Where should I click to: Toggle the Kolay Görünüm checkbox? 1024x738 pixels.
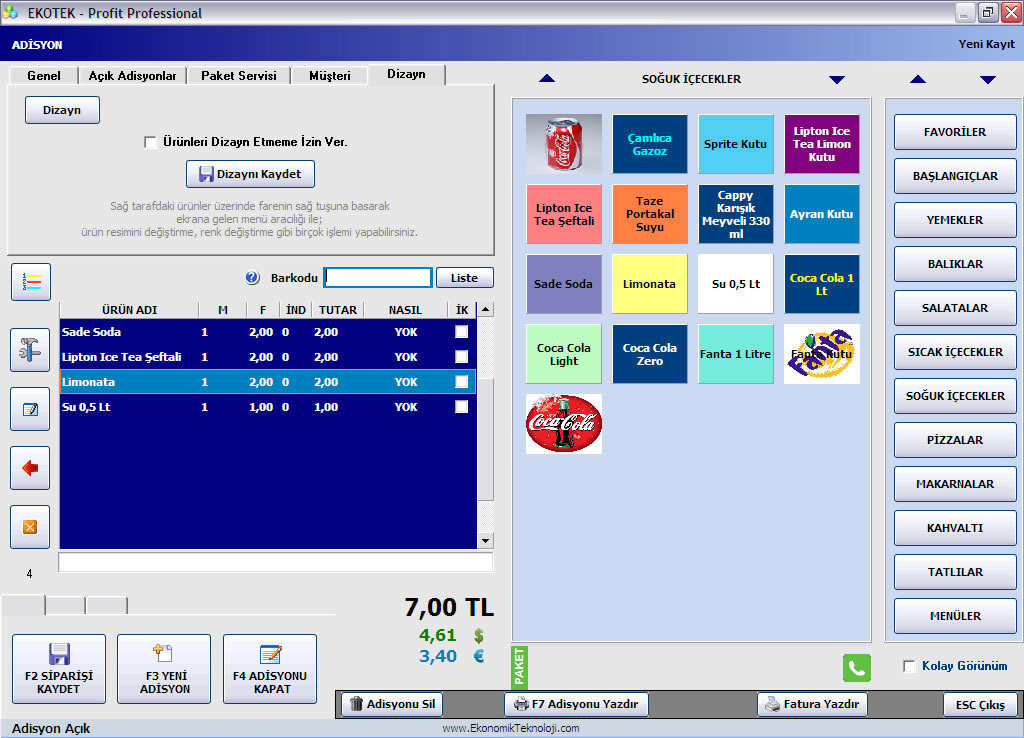(x=908, y=666)
